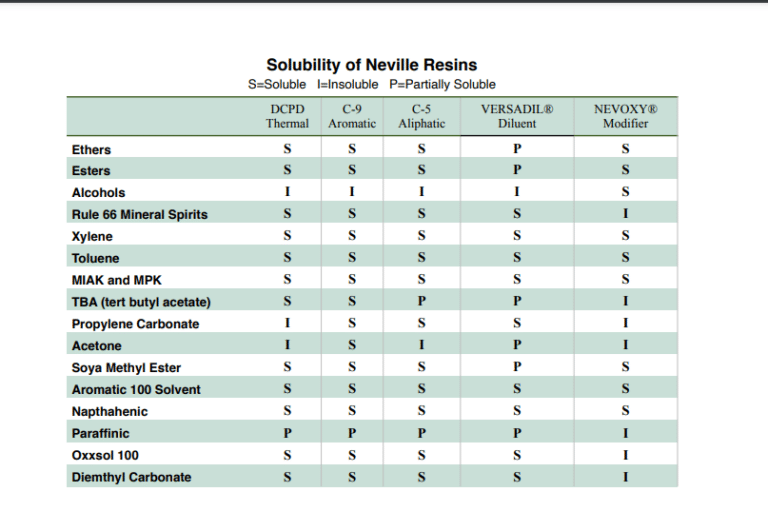The width and height of the screenshot is (768, 531).
Task: Select the 'Rule 66 Mineral Spirits' row label
Action: point(140,215)
